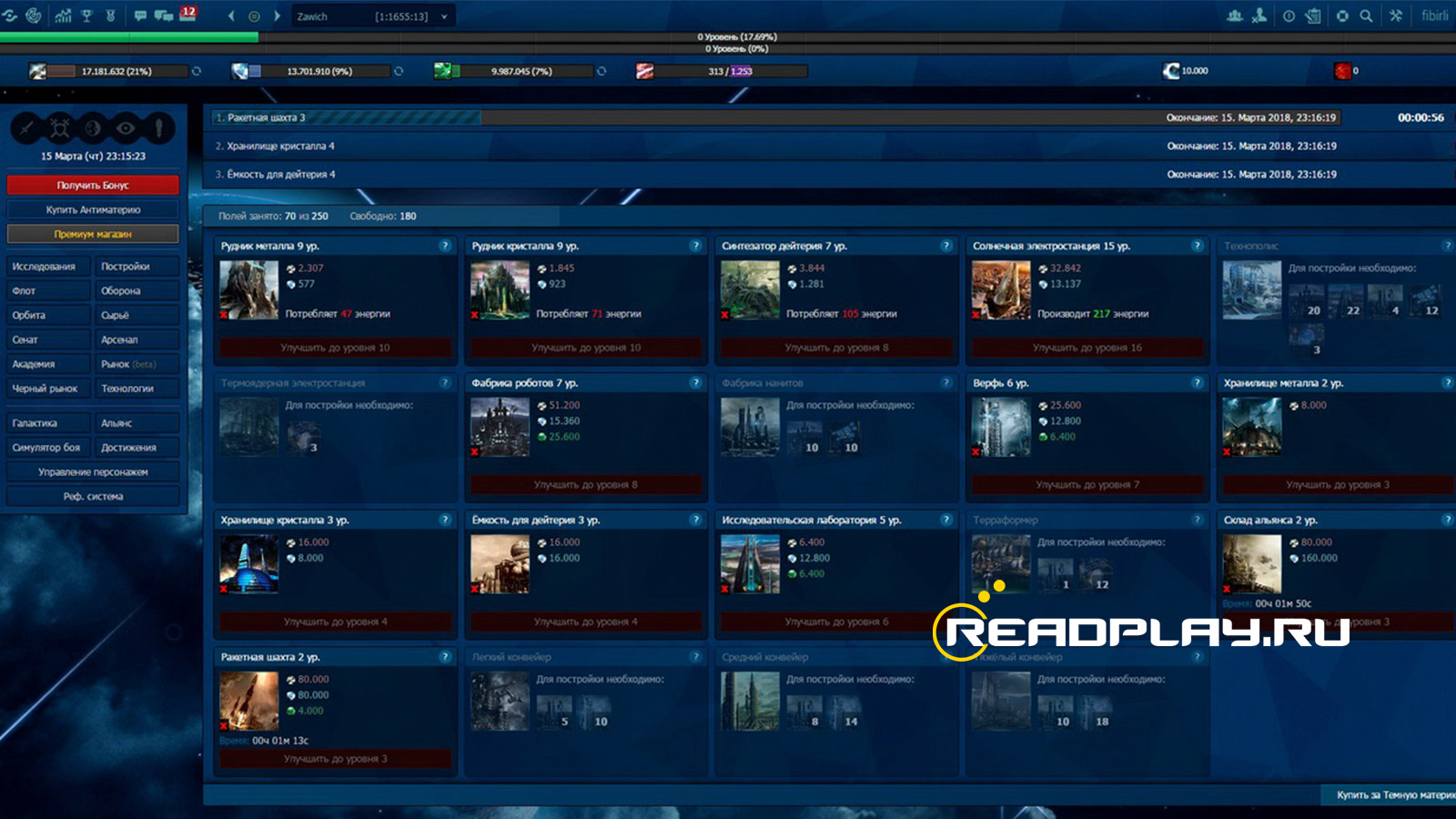Screen dimensions: 1456x819
Task: Click help icon on Рудник металла card
Action: [x=445, y=246]
